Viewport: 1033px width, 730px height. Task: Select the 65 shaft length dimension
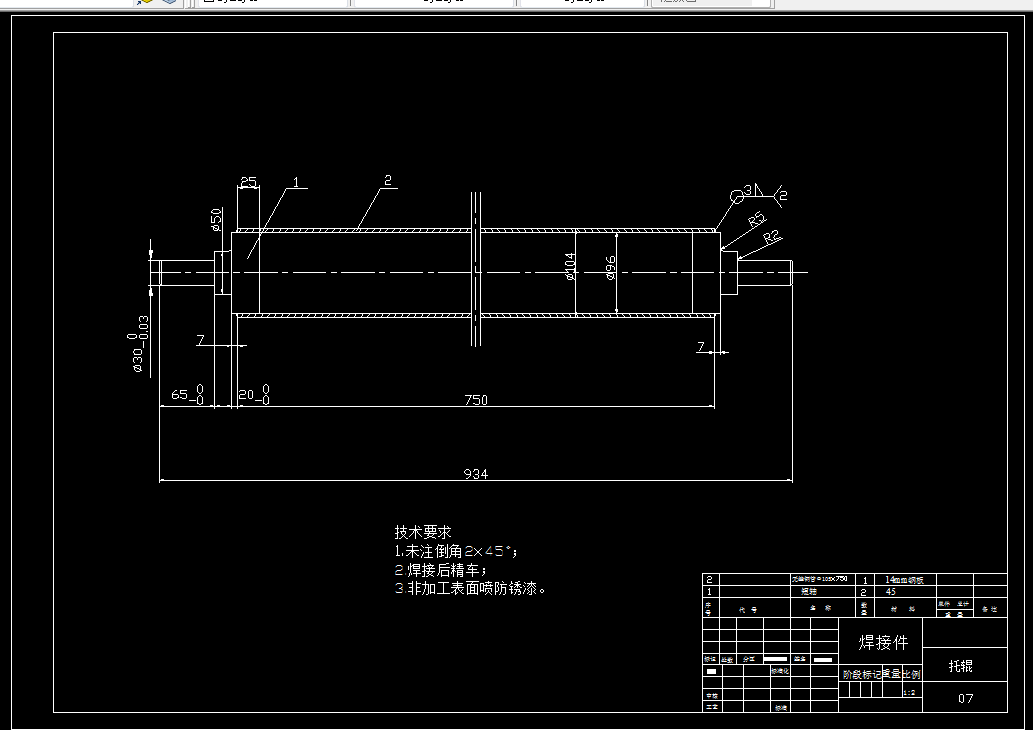click(188, 395)
